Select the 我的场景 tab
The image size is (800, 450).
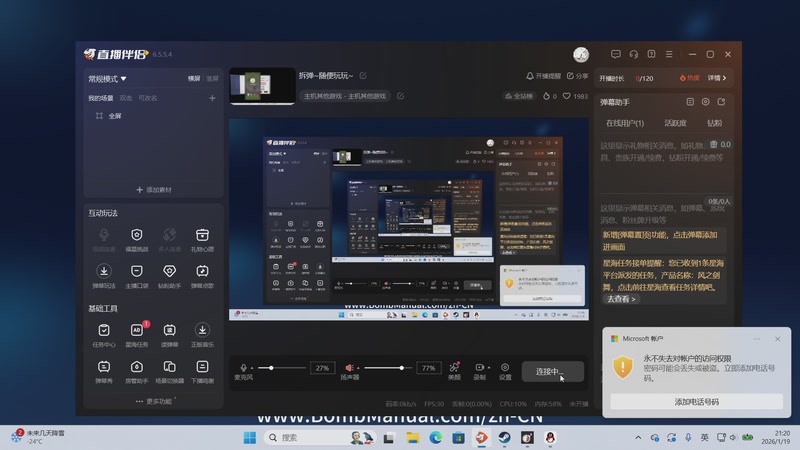click(101, 98)
